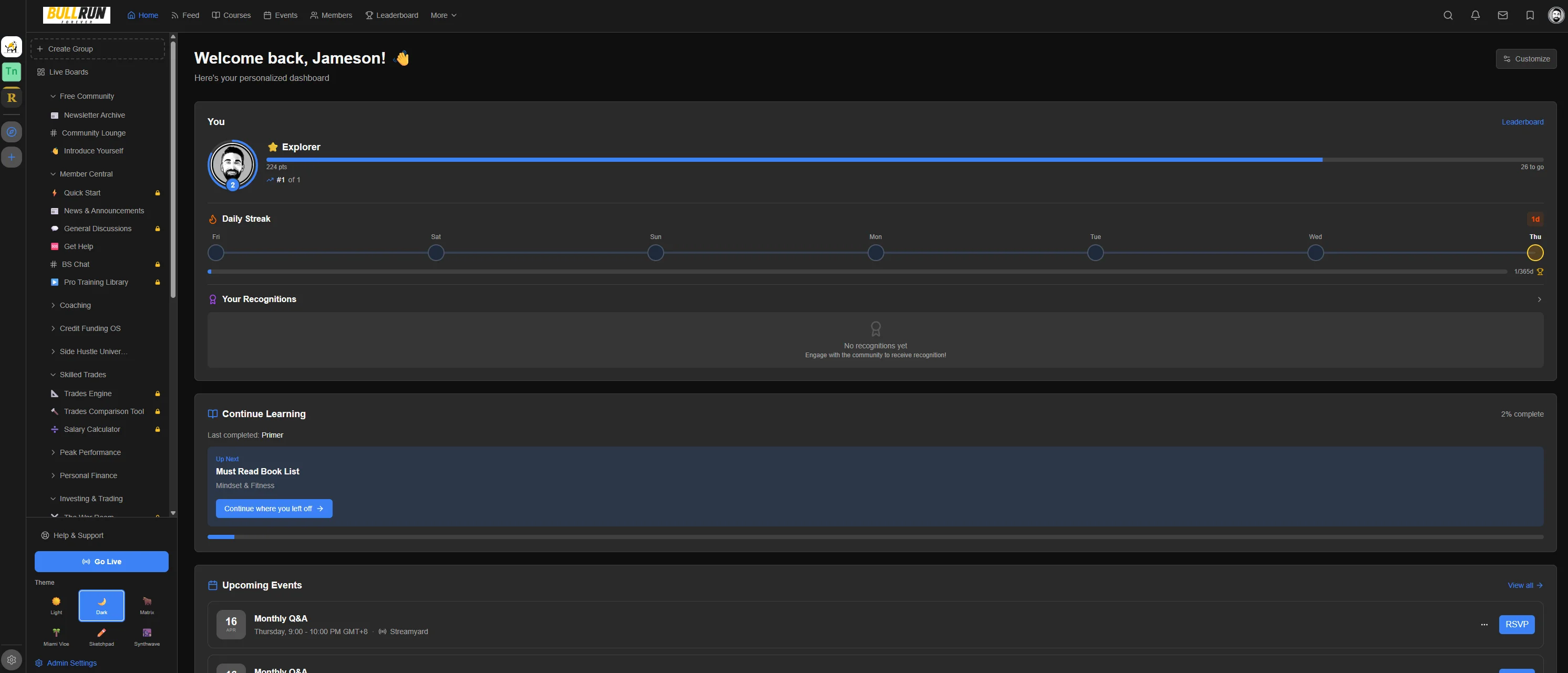Click the Leaderboard link in You card

[x=1522, y=122]
